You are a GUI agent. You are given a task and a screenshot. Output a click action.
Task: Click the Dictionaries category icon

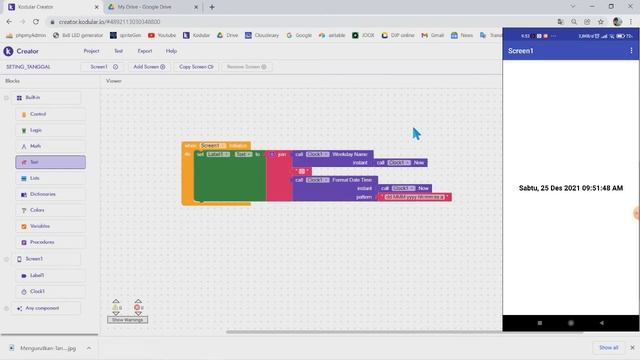24,195
